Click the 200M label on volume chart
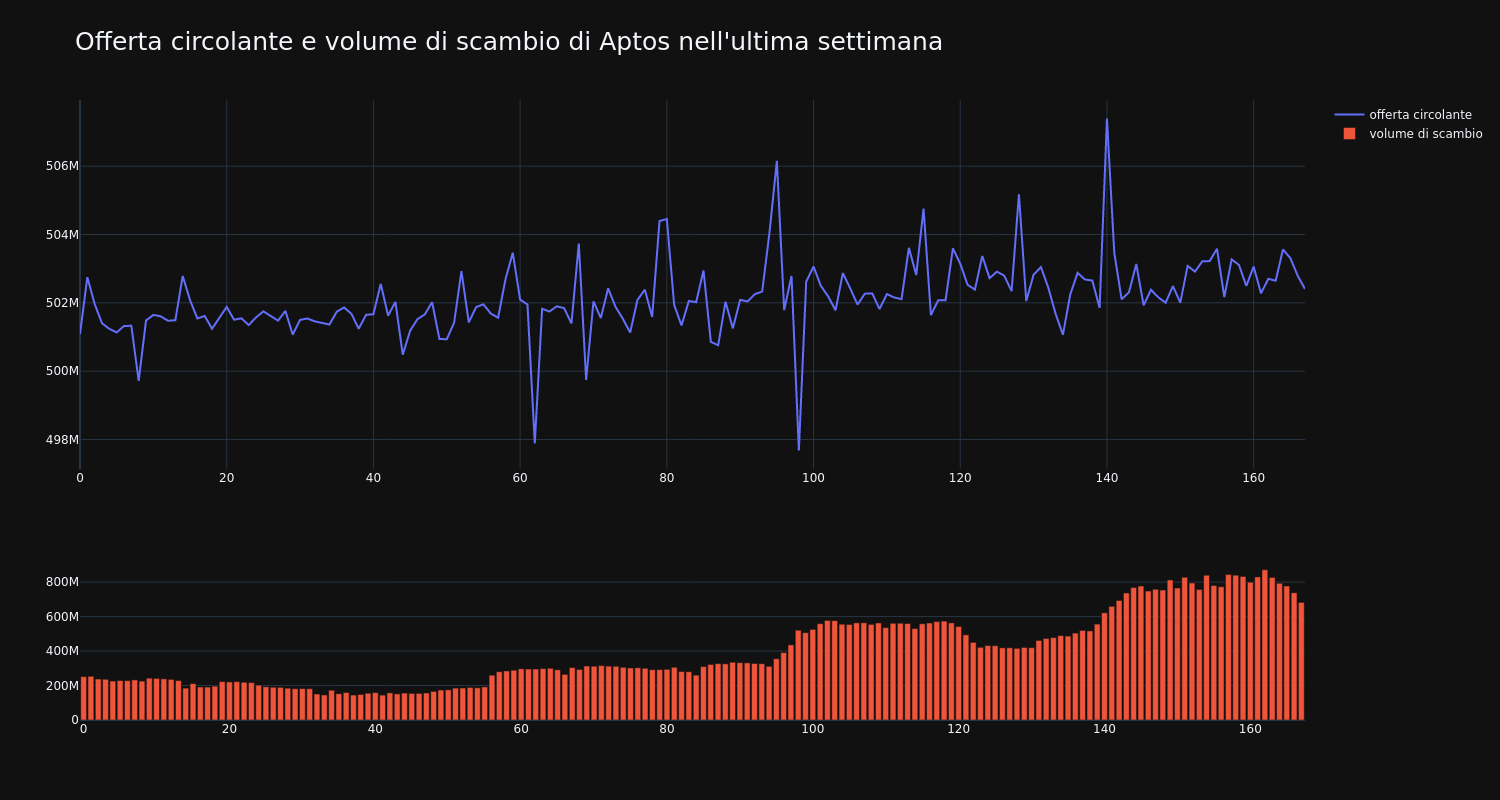This screenshot has width=1500, height=800. (x=62, y=686)
